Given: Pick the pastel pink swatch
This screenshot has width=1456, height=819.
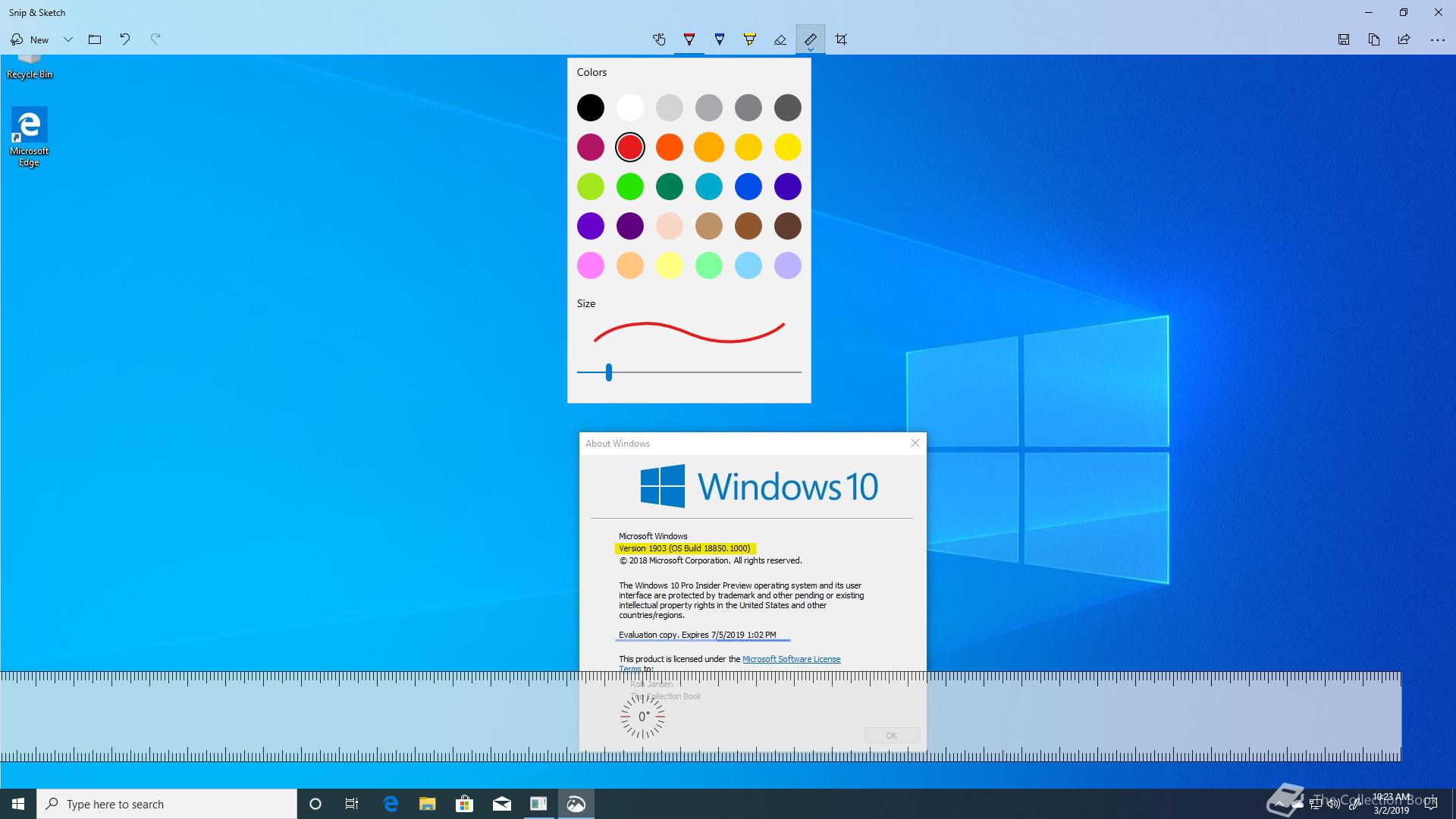Looking at the screenshot, I should pyautogui.click(x=591, y=265).
